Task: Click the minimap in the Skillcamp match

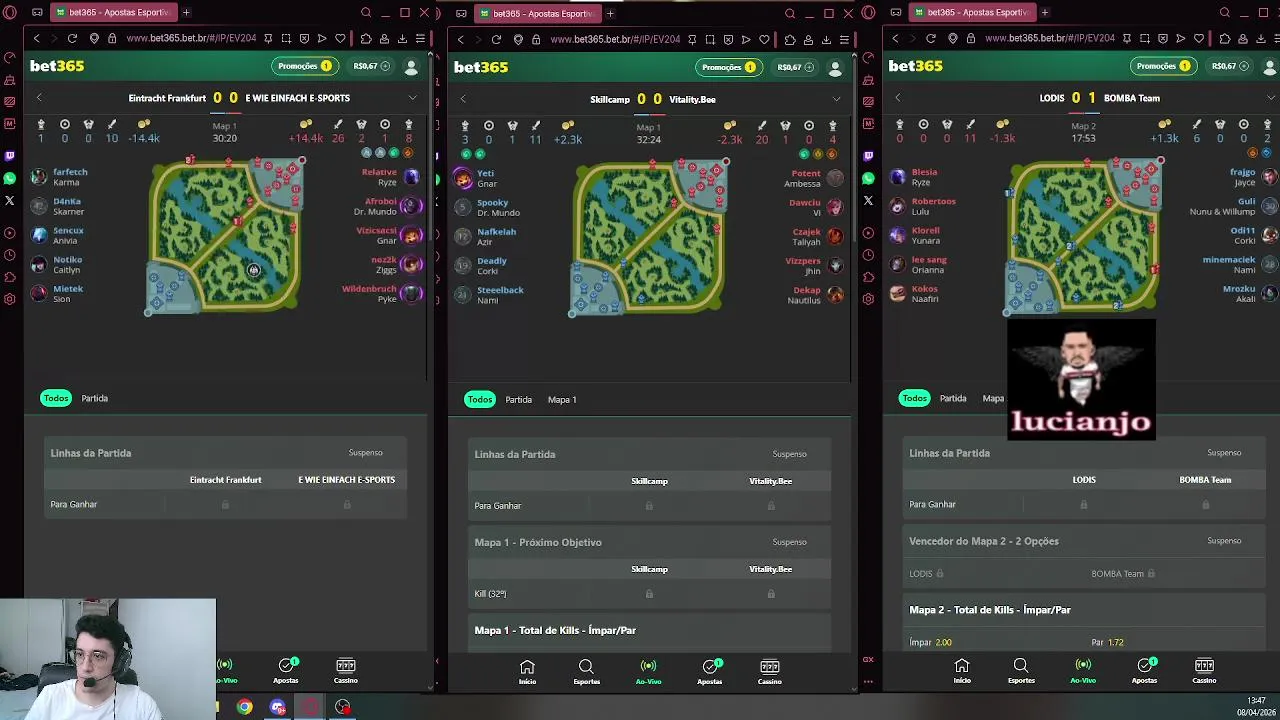Action: point(650,237)
